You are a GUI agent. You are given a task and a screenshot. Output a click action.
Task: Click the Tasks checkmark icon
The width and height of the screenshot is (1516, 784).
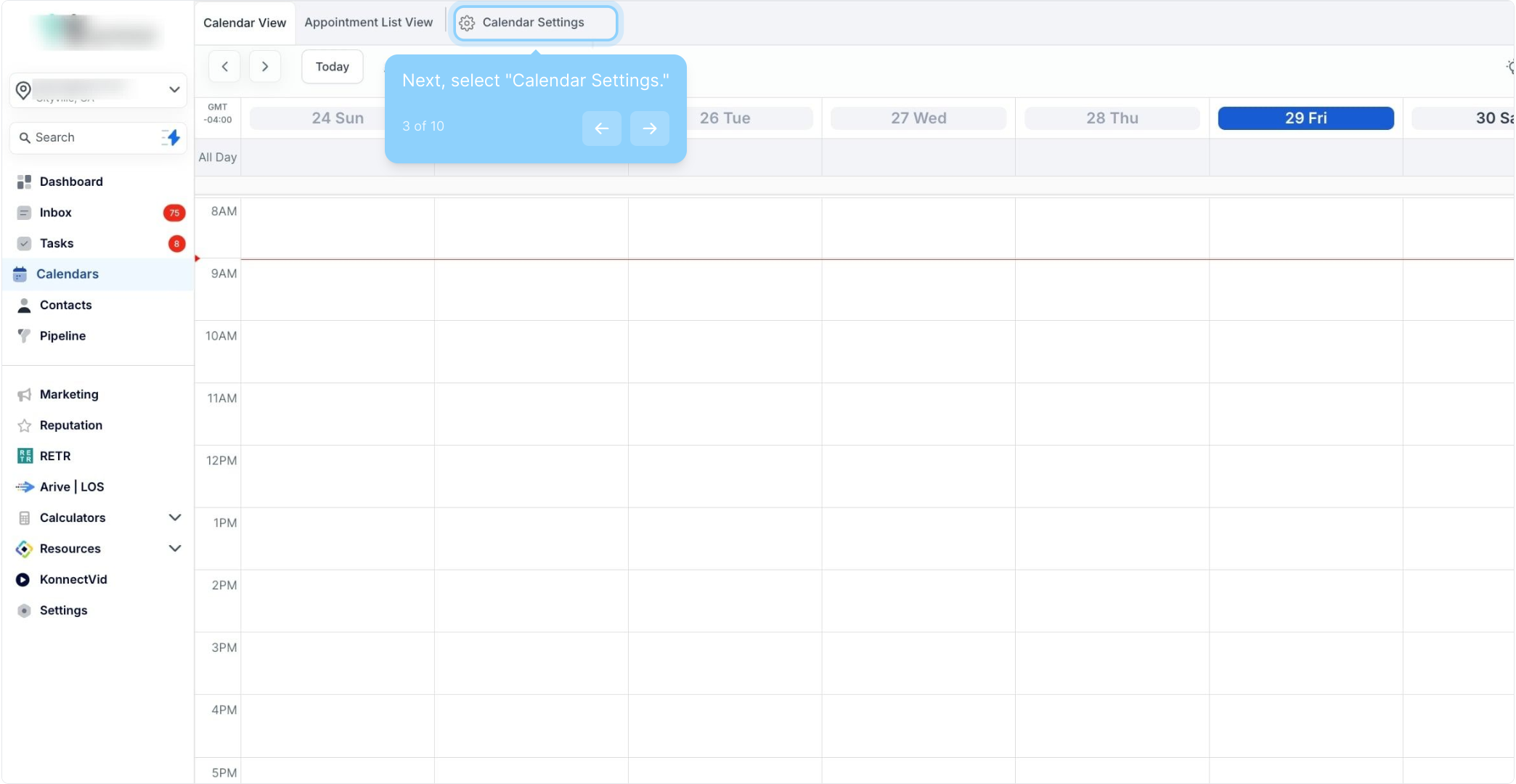24,243
